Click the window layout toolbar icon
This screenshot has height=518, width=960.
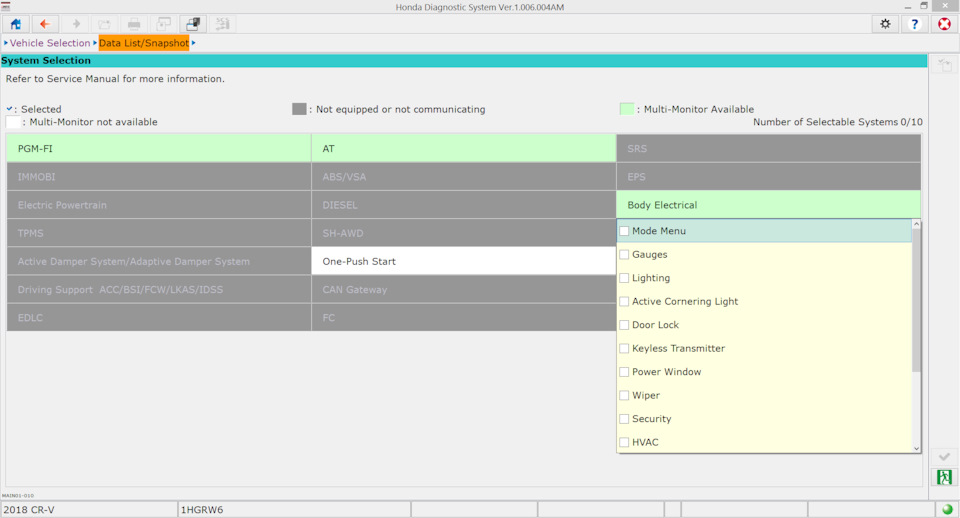click(x=163, y=24)
